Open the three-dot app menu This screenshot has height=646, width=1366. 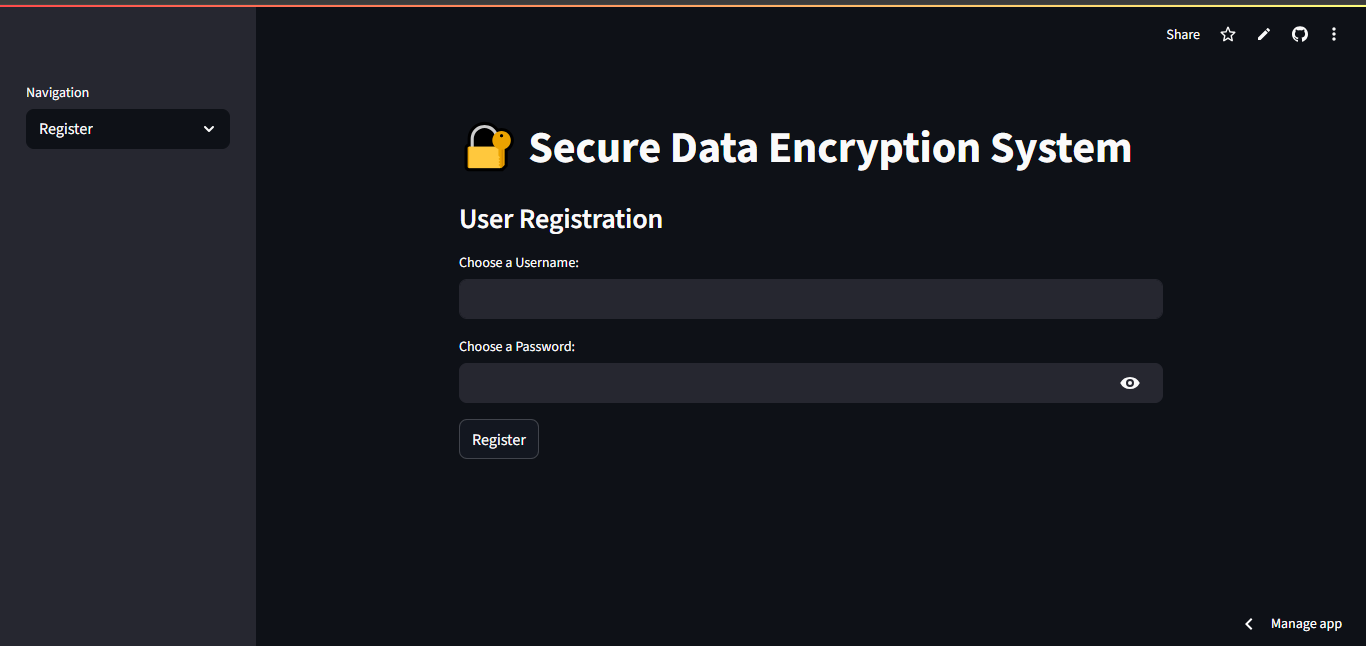tap(1334, 35)
